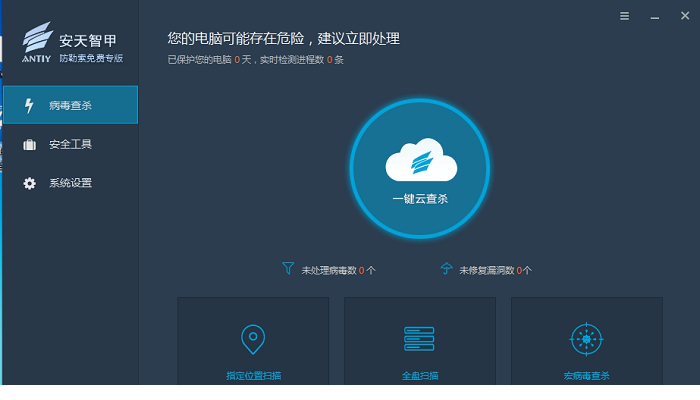Click the lightning bolt icon
The image size is (700, 400).
coord(29,105)
